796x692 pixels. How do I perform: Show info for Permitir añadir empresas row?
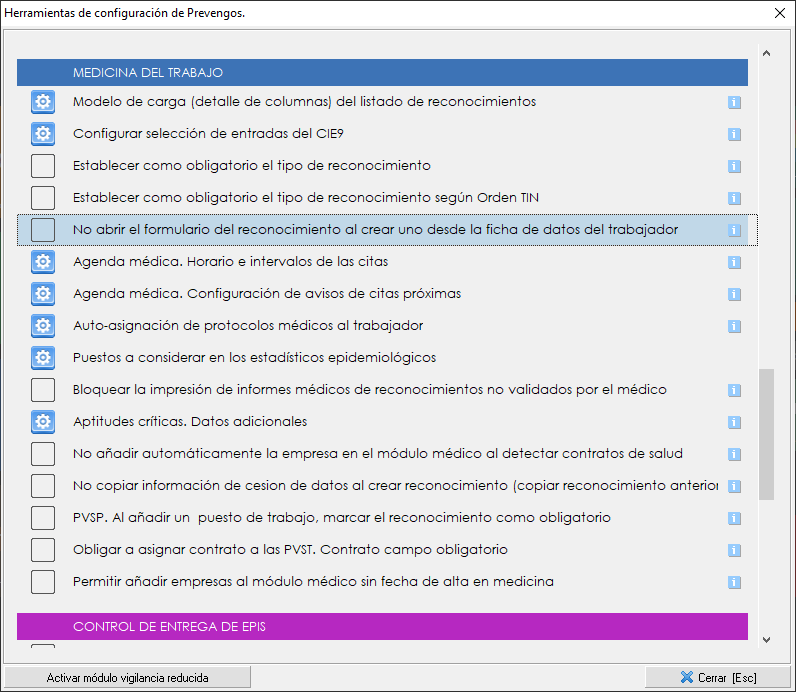(734, 582)
